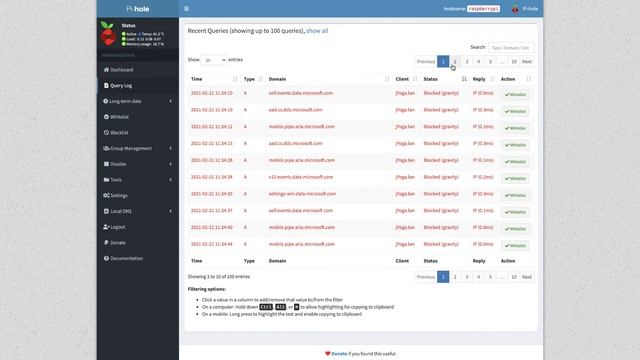Click the raspberrypi hostname badge
Screen dimensions: 640x360
[x=483, y=9]
